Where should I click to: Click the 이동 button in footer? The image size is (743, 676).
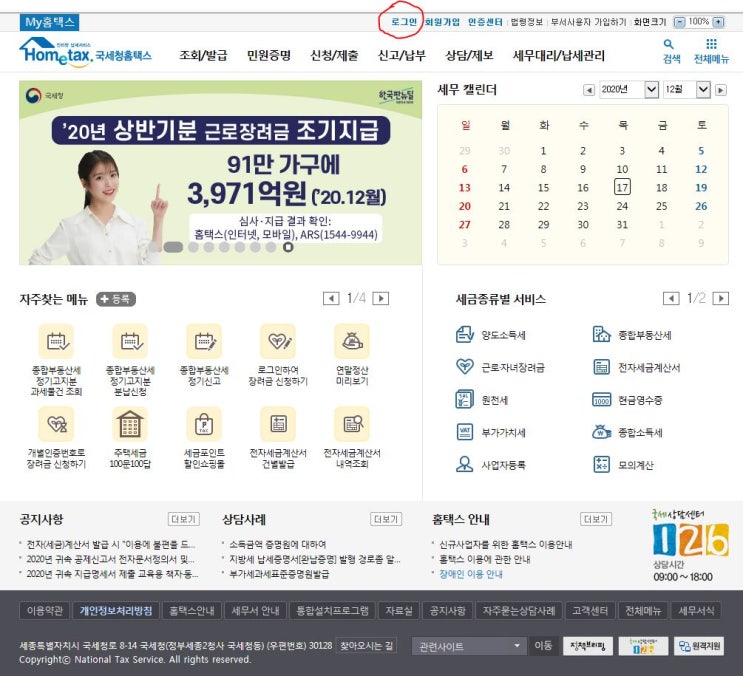544,646
